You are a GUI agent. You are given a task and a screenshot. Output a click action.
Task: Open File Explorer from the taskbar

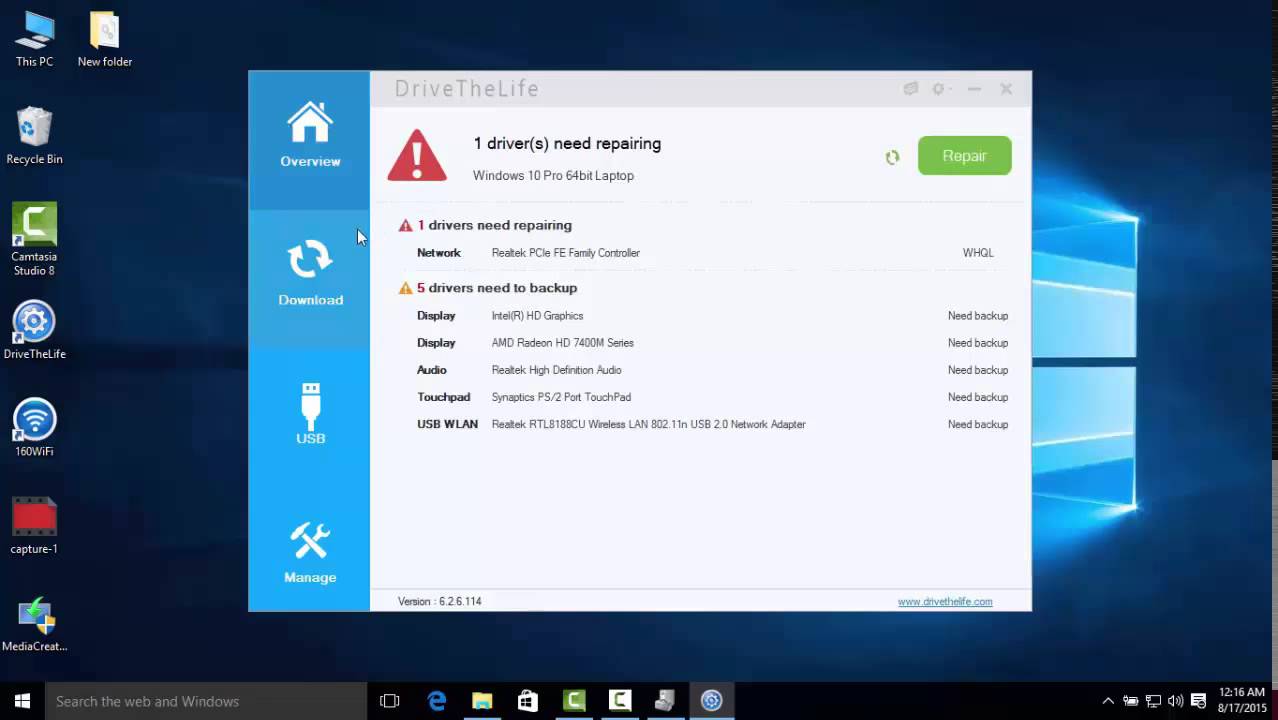[482, 701]
